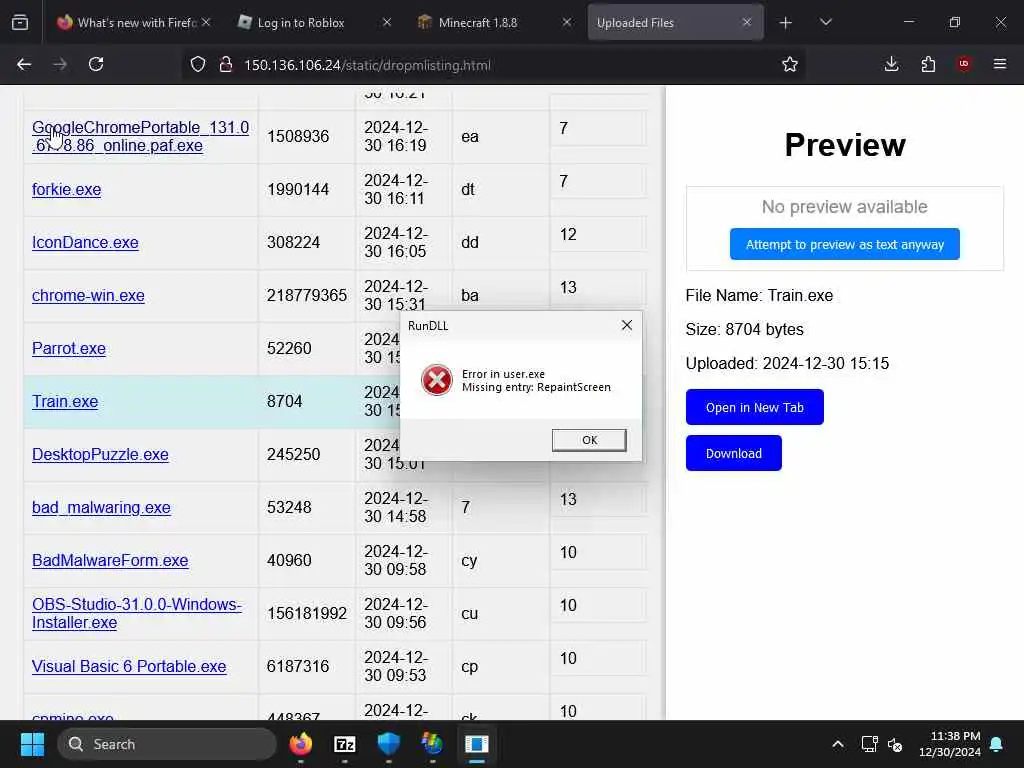Open GoogleChromePortable online.paf.exe link
Image resolution: width=1024 pixels, height=768 pixels.
140,136
